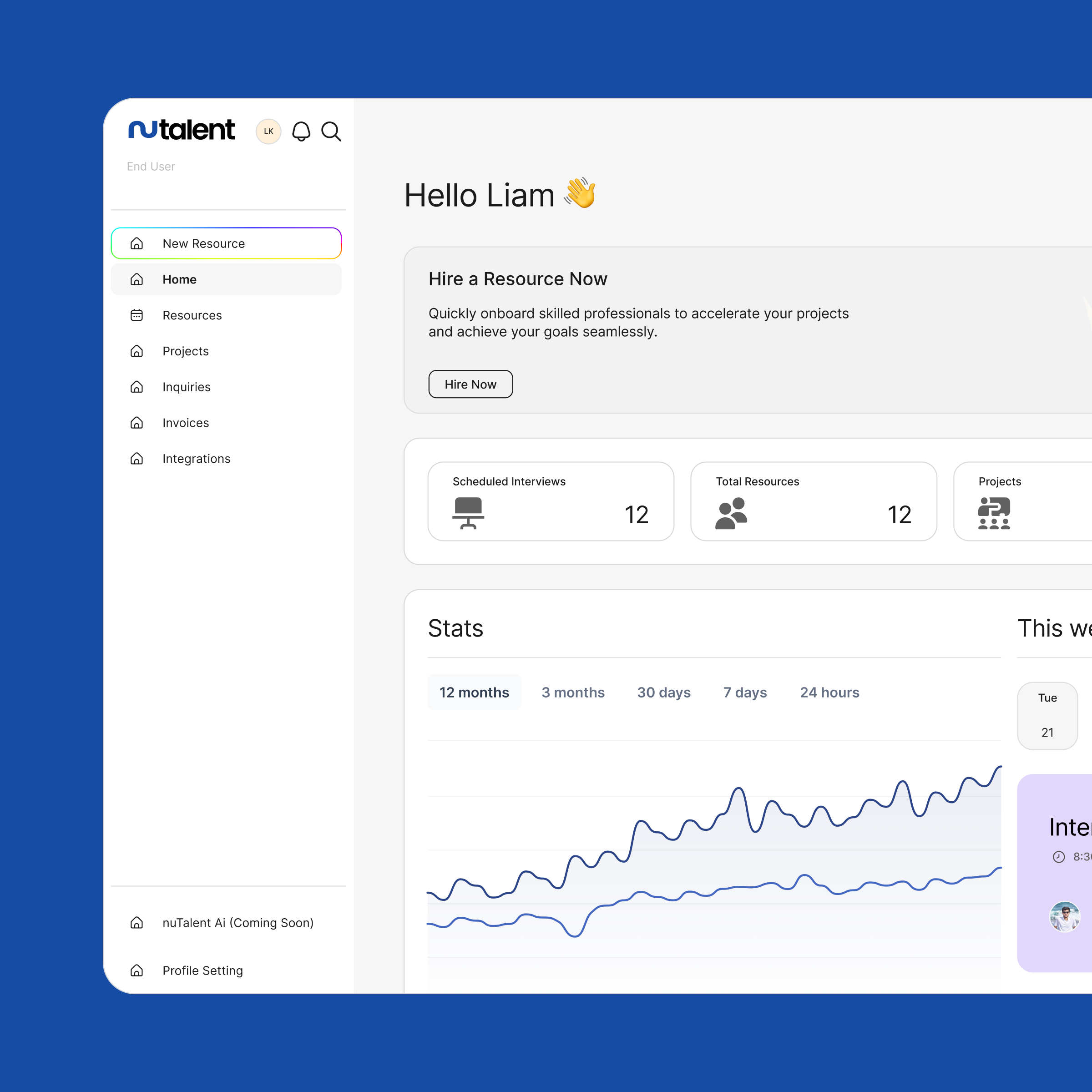The width and height of the screenshot is (1092, 1092).
Task: Click the Total Resources people icon
Action: click(x=731, y=513)
